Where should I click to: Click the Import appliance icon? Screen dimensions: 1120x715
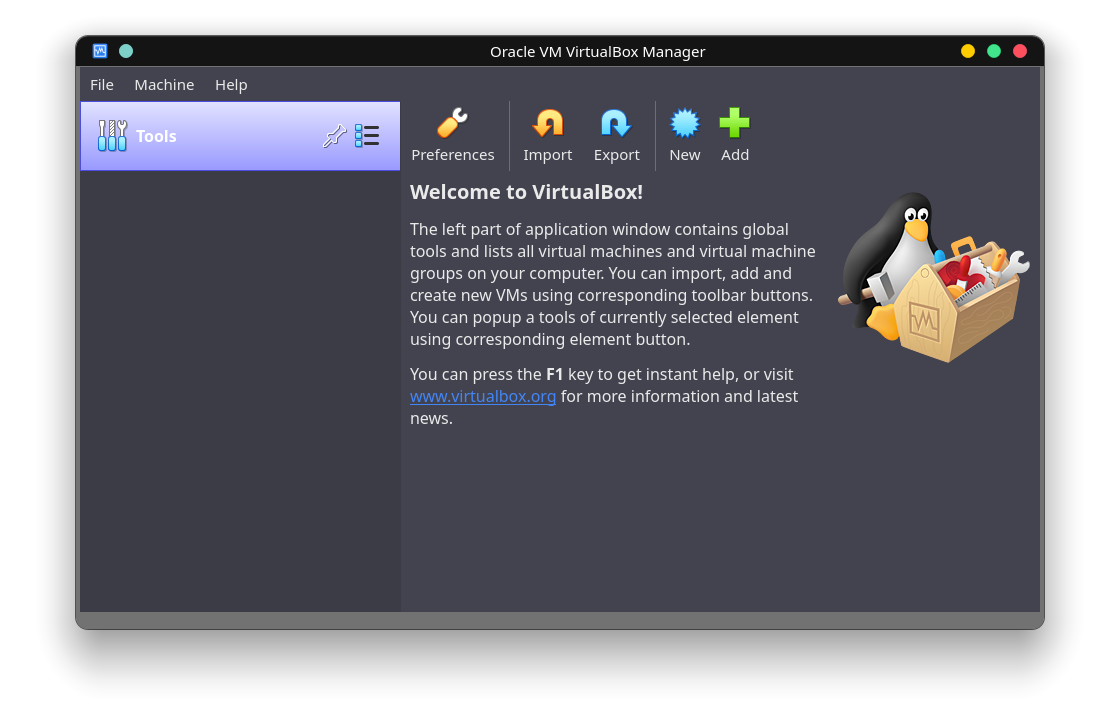click(547, 123)
